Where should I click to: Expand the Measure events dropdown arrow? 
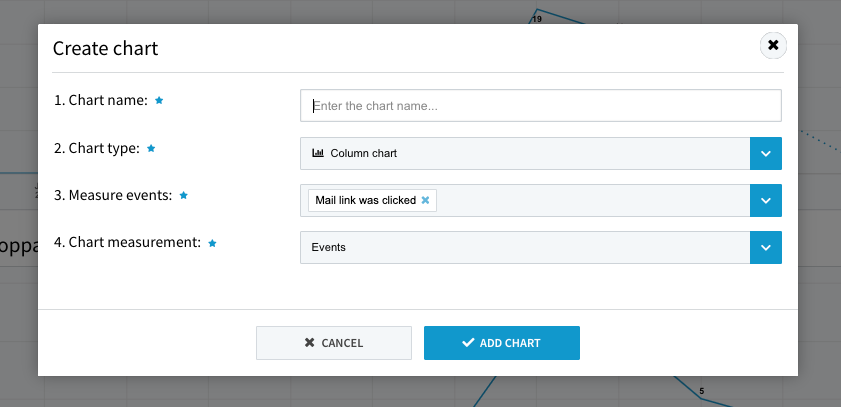coord(765,201)
